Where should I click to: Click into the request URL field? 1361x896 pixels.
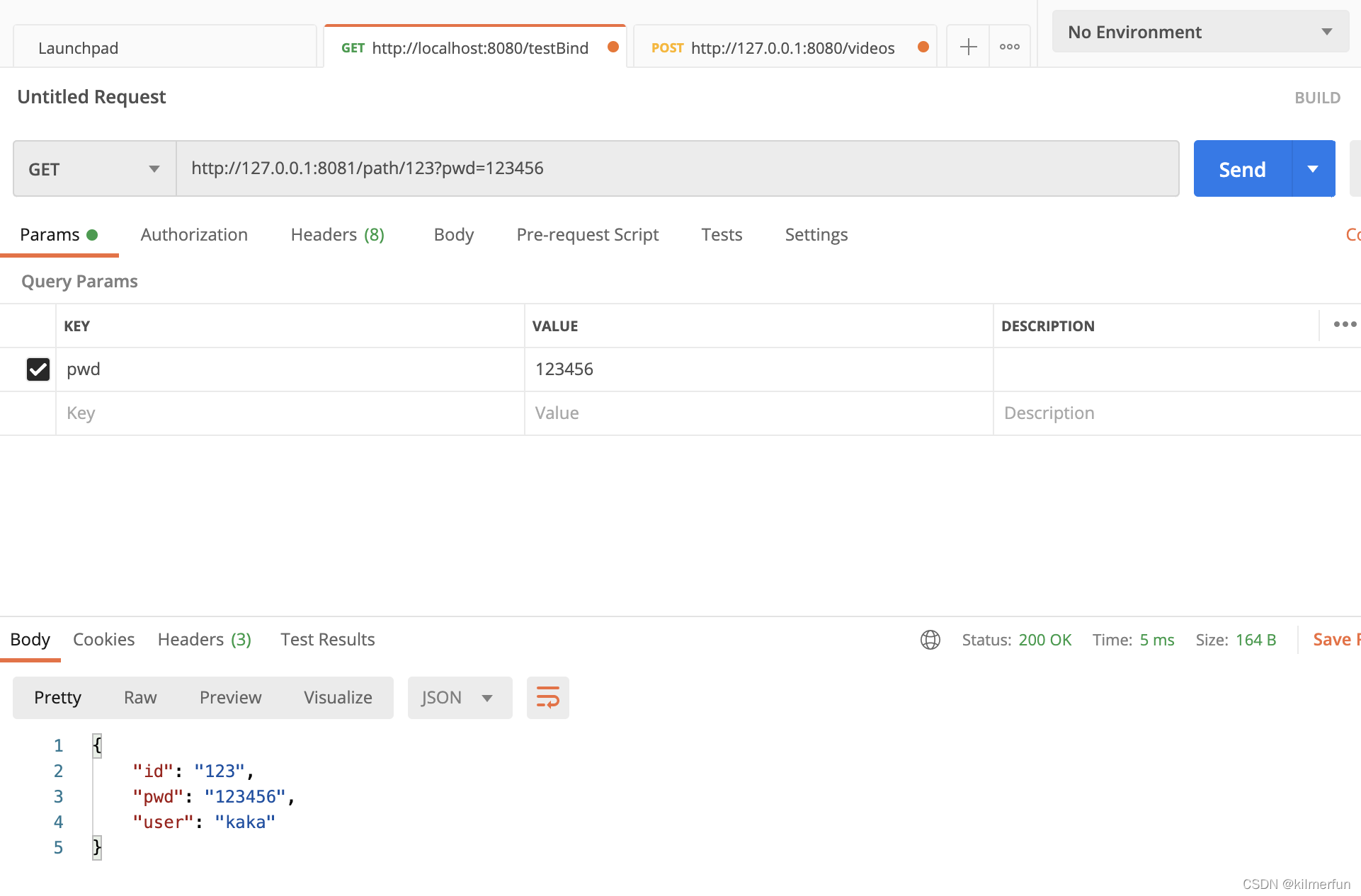[x=677, y=168]
